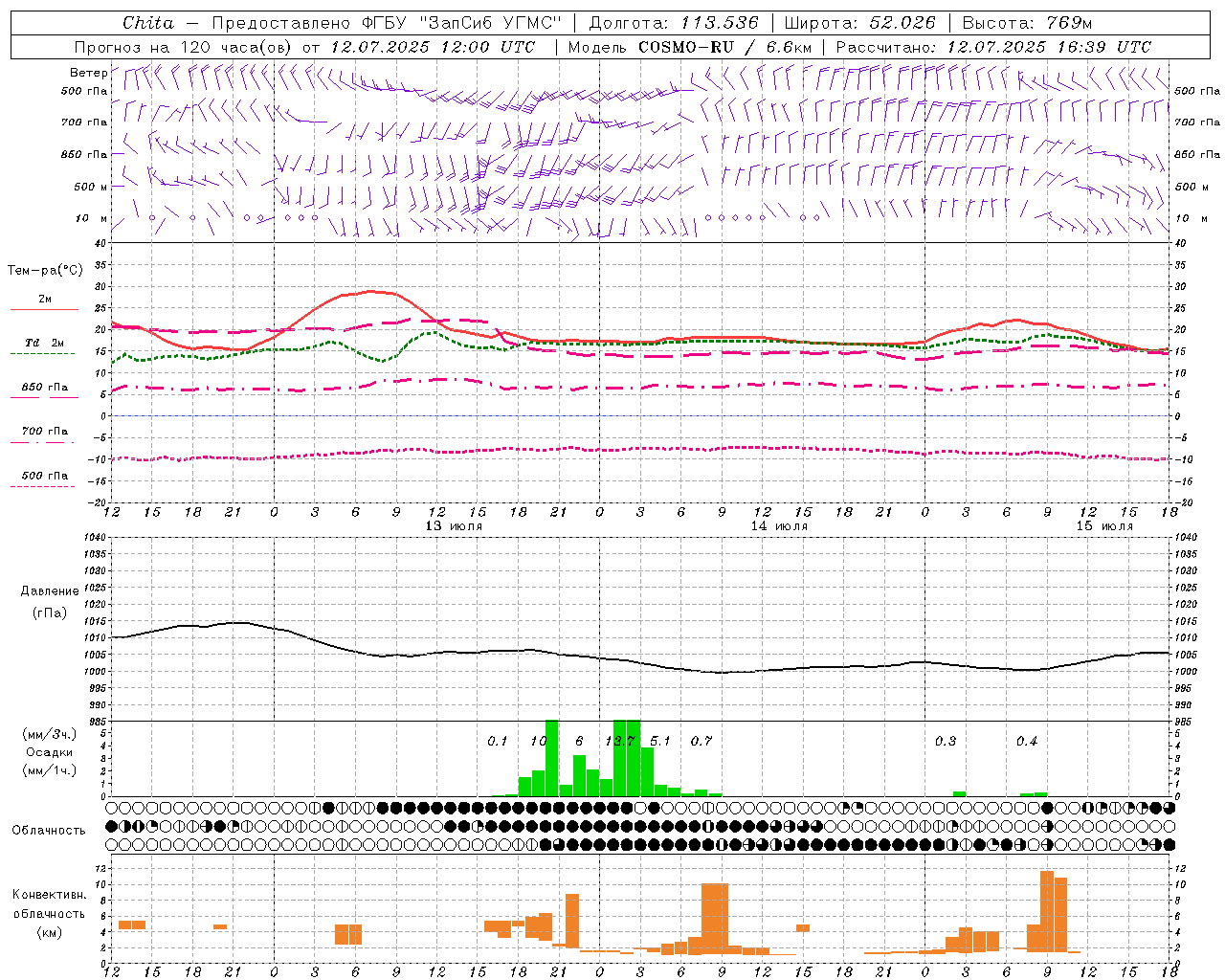Click the Высота: 769м value

click(x=1027, y=23)
